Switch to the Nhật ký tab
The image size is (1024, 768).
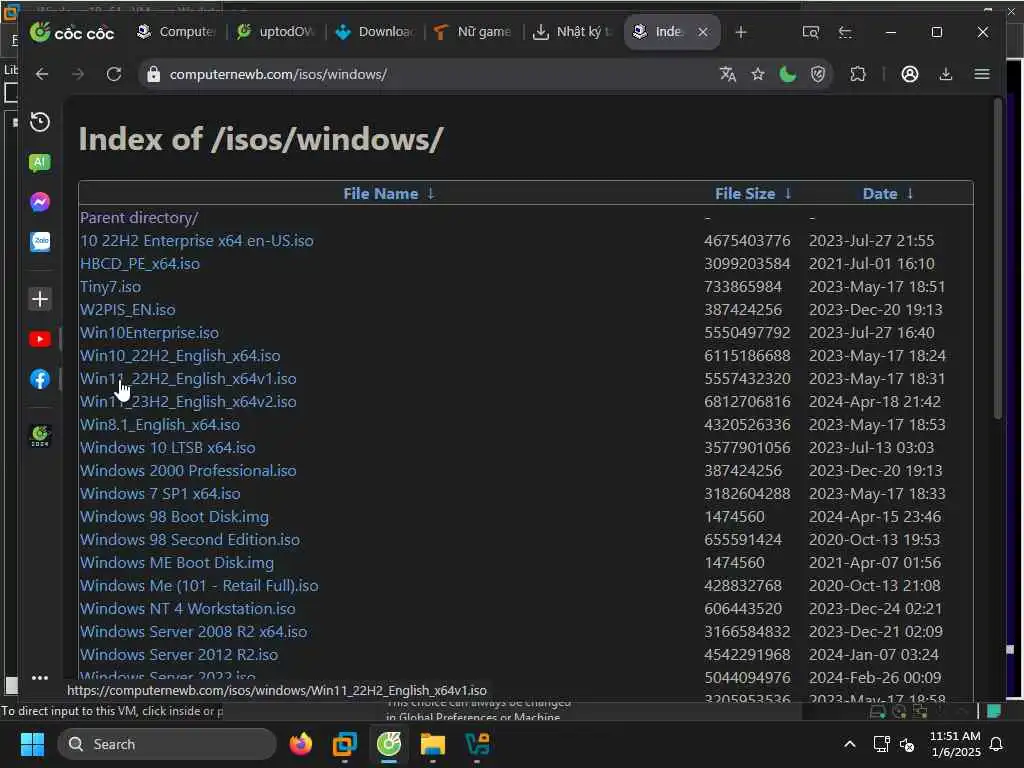(573, 31)
